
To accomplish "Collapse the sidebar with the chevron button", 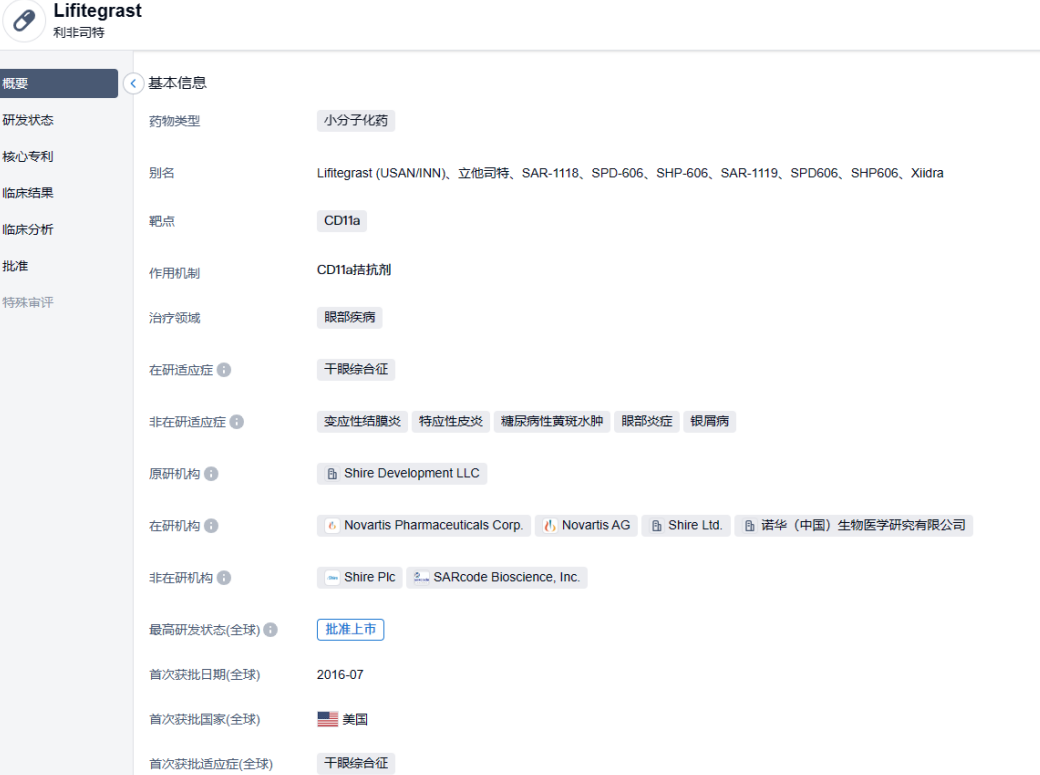I will 133,84.
